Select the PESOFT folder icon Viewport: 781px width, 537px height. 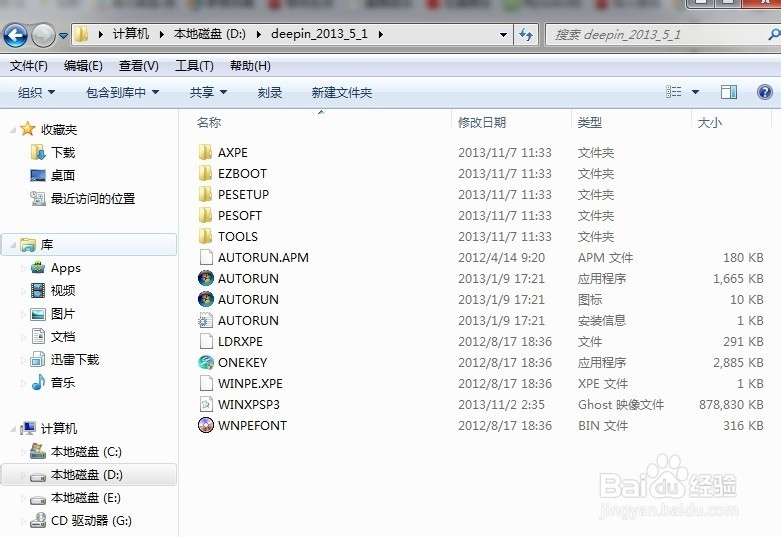[205, 215]
